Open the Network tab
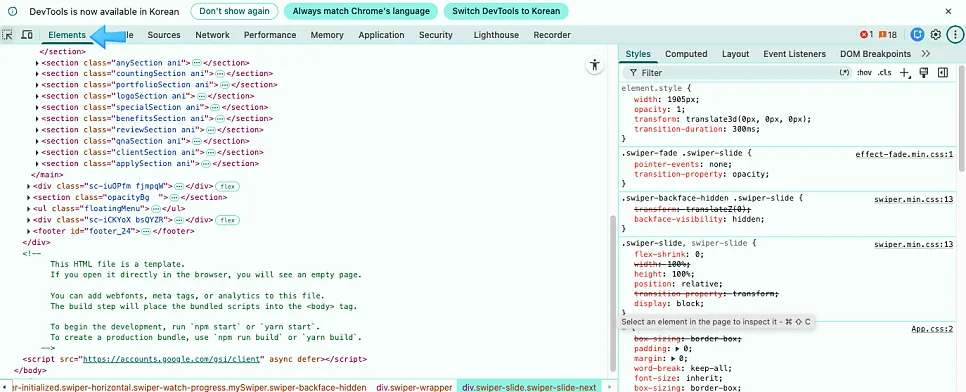Viewport: 966px width, 392px height. pos(213,35)
